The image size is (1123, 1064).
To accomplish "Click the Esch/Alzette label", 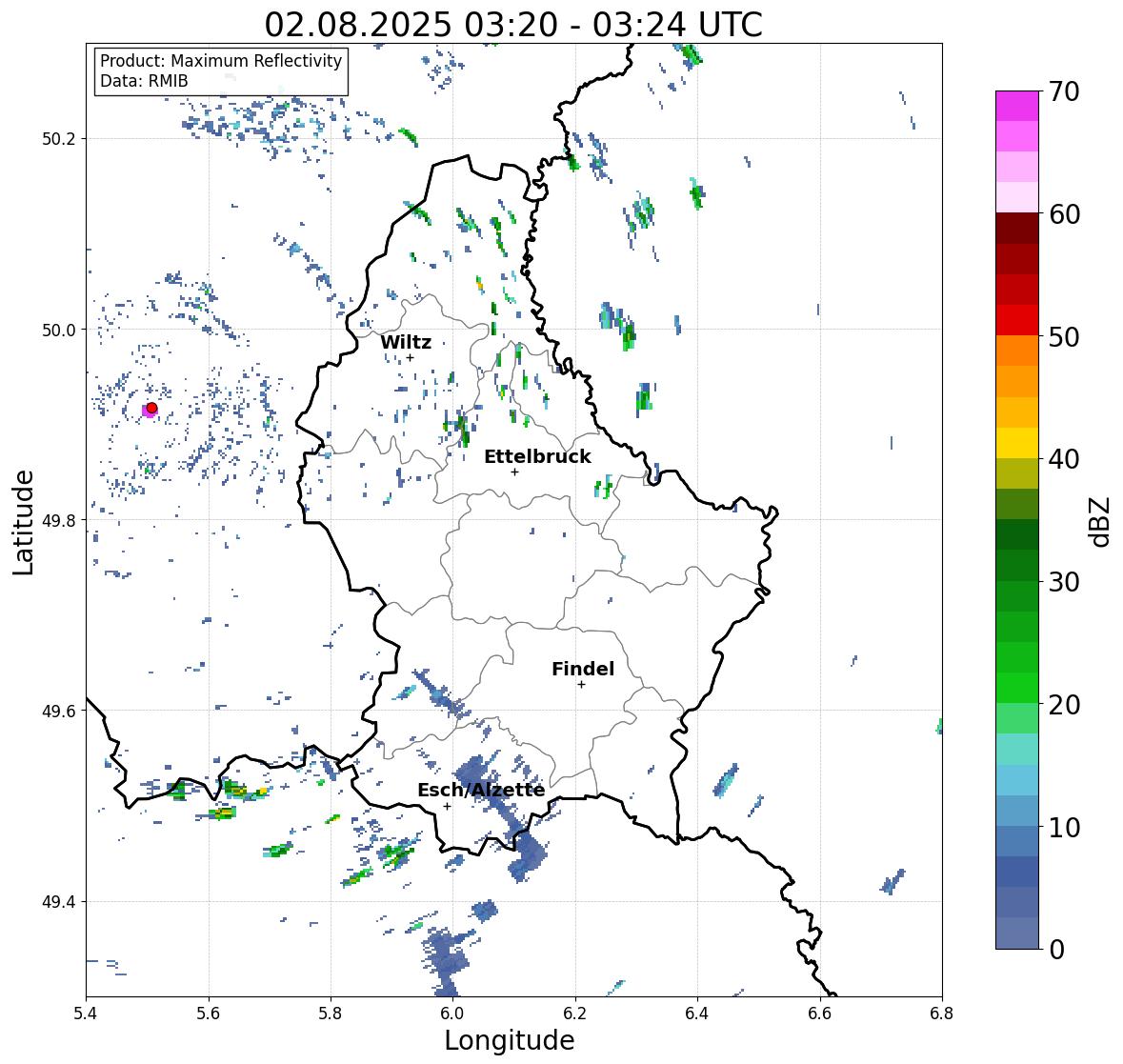I will point(481,790).
